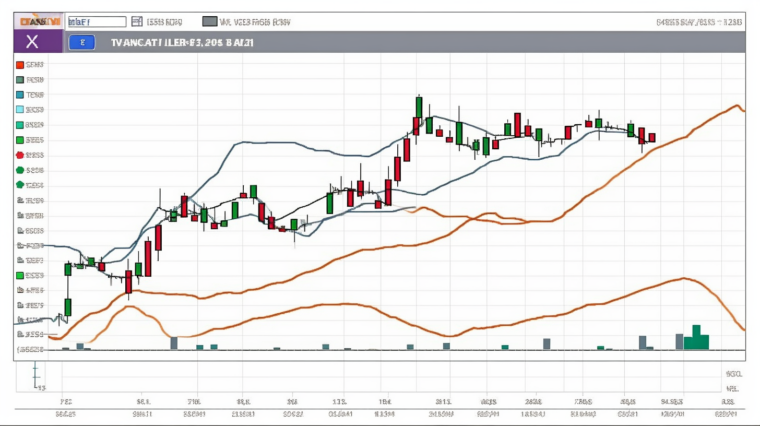This screenshot has width=760, height=426.
Task: Click the small axis scale icon below the legend
Action: tap(36, 376)
